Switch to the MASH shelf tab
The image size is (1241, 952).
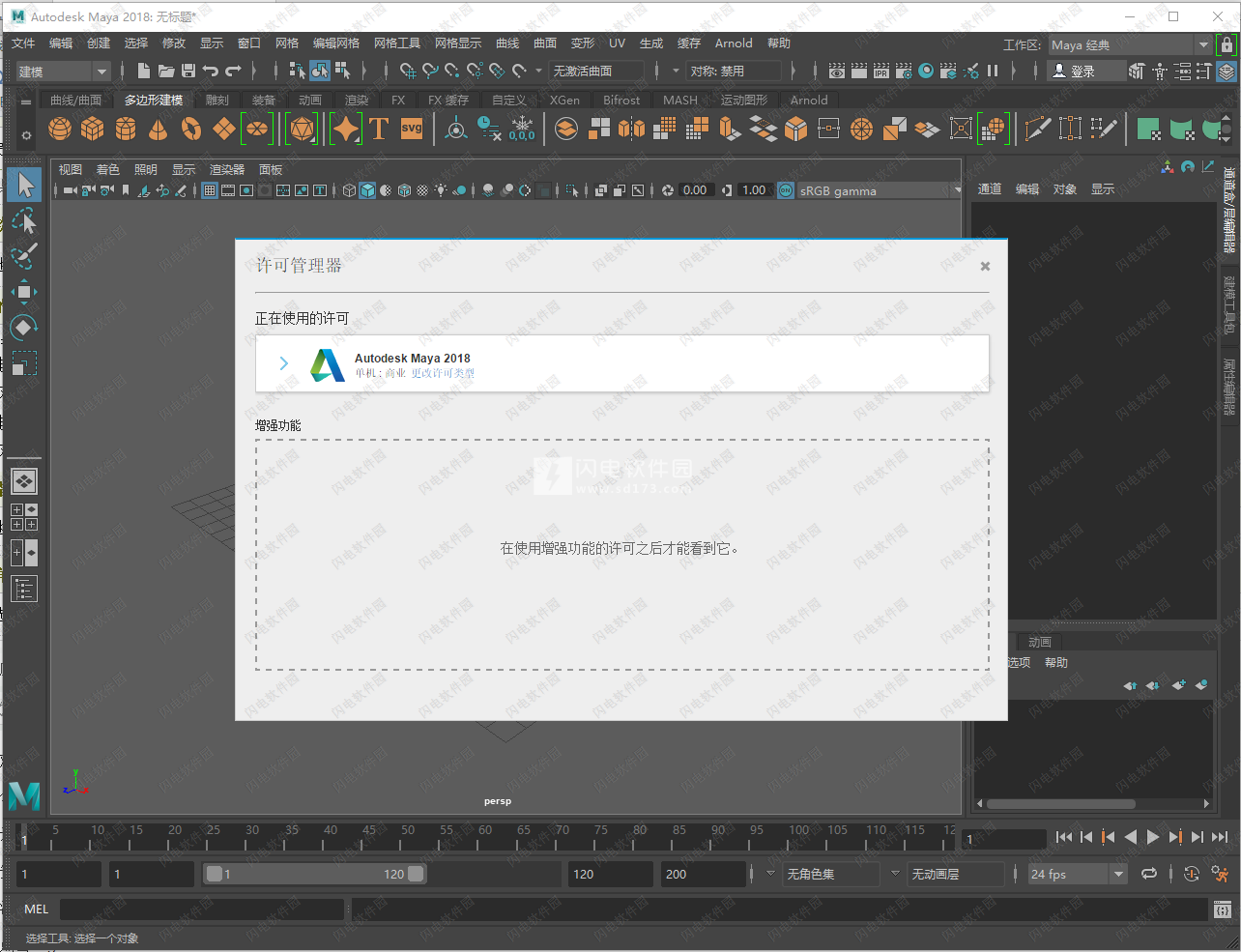pyautogui.click(x=680, y=100)
